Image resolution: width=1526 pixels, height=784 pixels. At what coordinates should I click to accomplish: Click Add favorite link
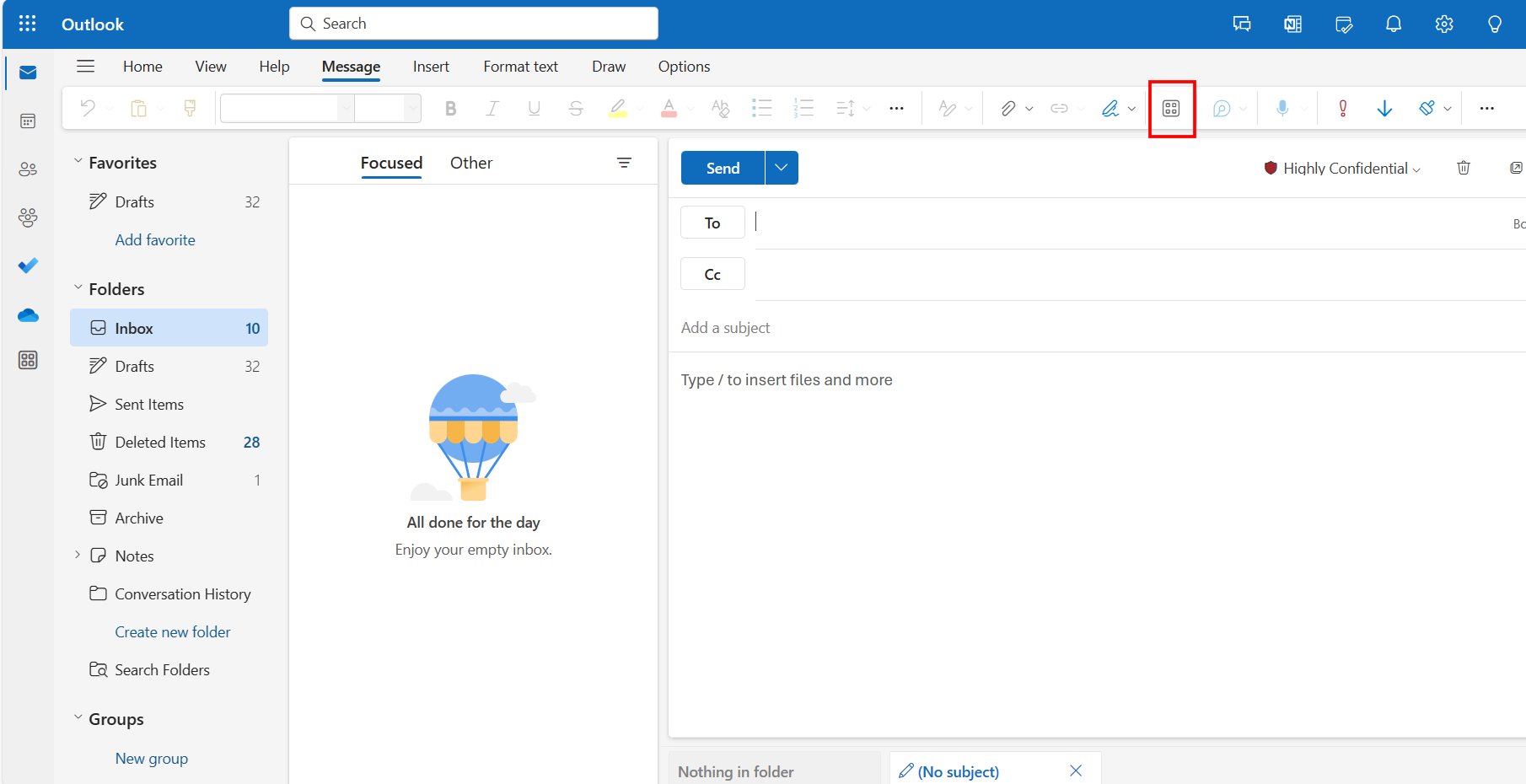click(x=155, y=240)
